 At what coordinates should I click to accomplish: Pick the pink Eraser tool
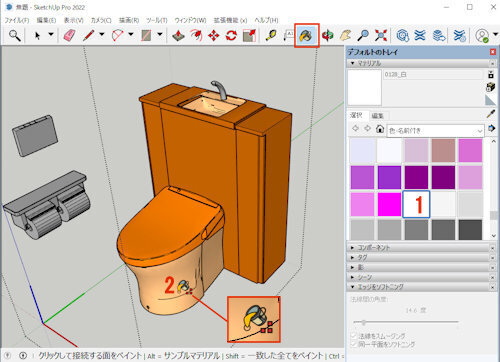tap(69, 35)
